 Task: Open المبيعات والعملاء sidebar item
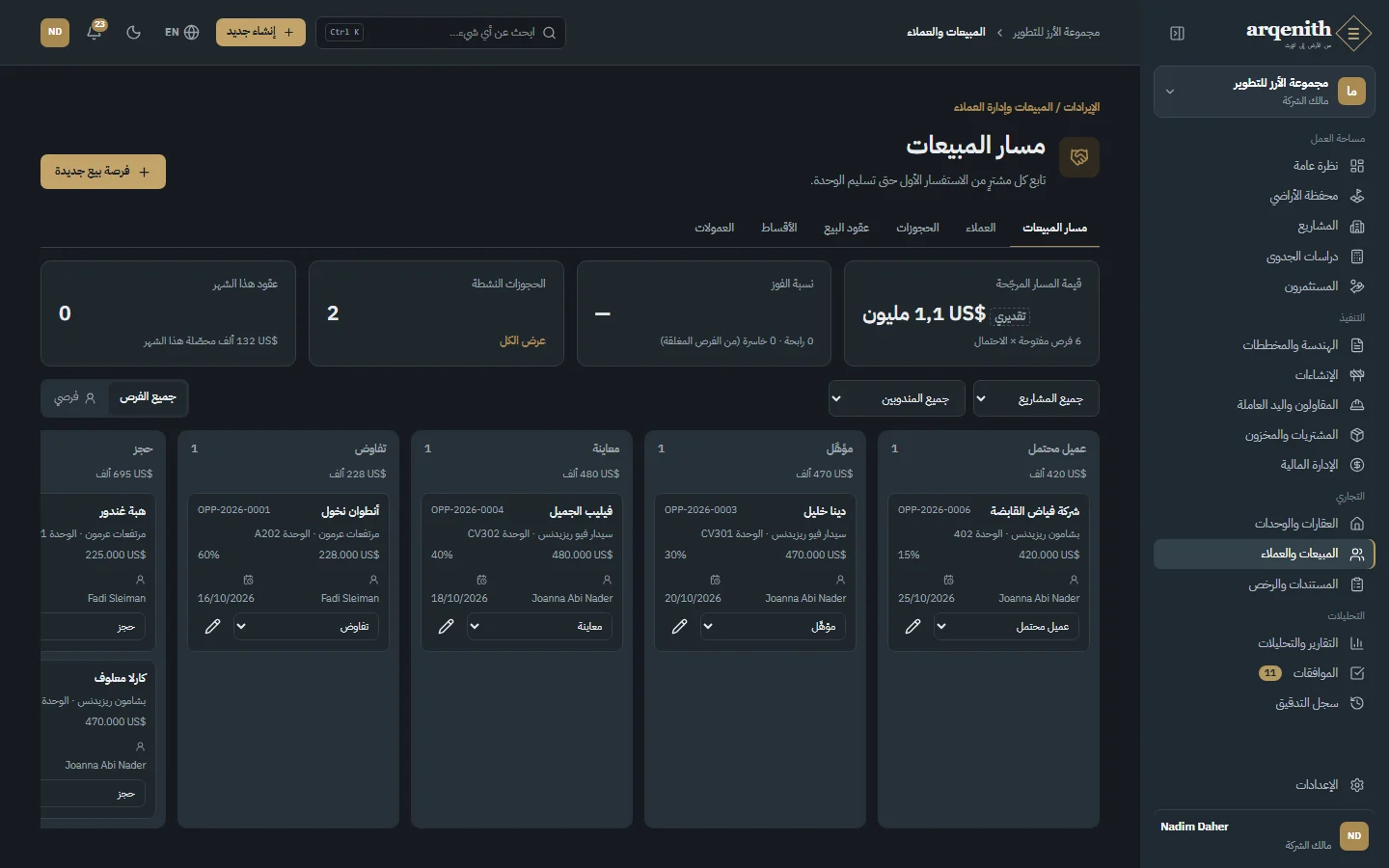pyautogui.click(x=1264, y=554)
